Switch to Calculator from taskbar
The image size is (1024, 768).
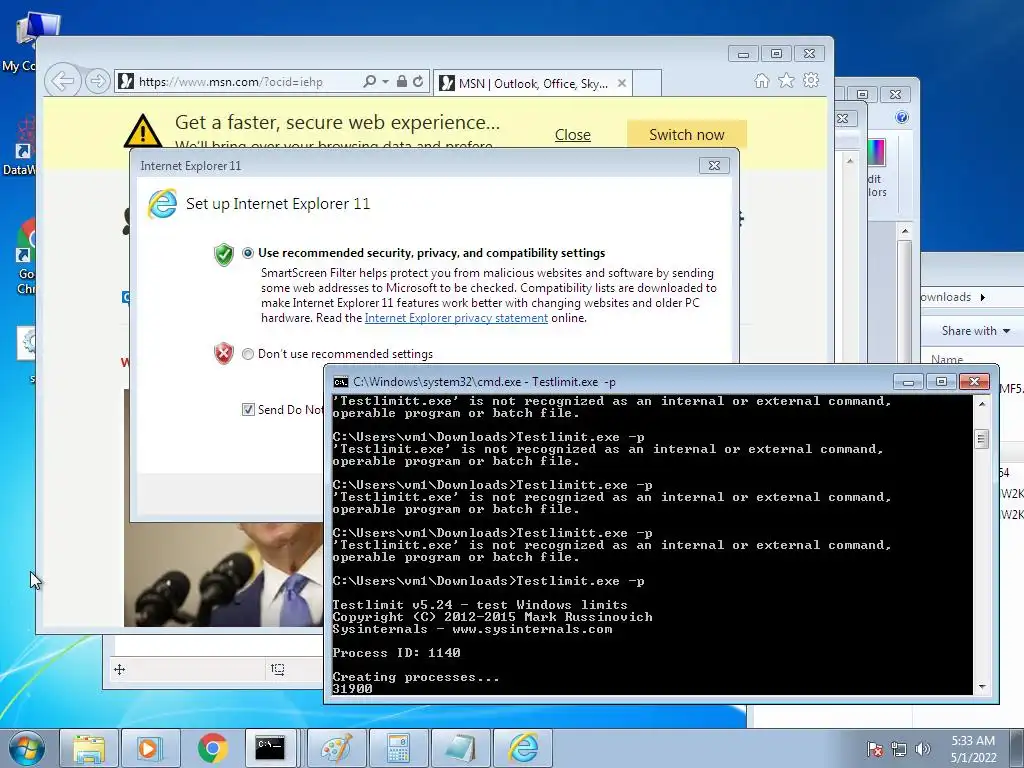(398, 748)
